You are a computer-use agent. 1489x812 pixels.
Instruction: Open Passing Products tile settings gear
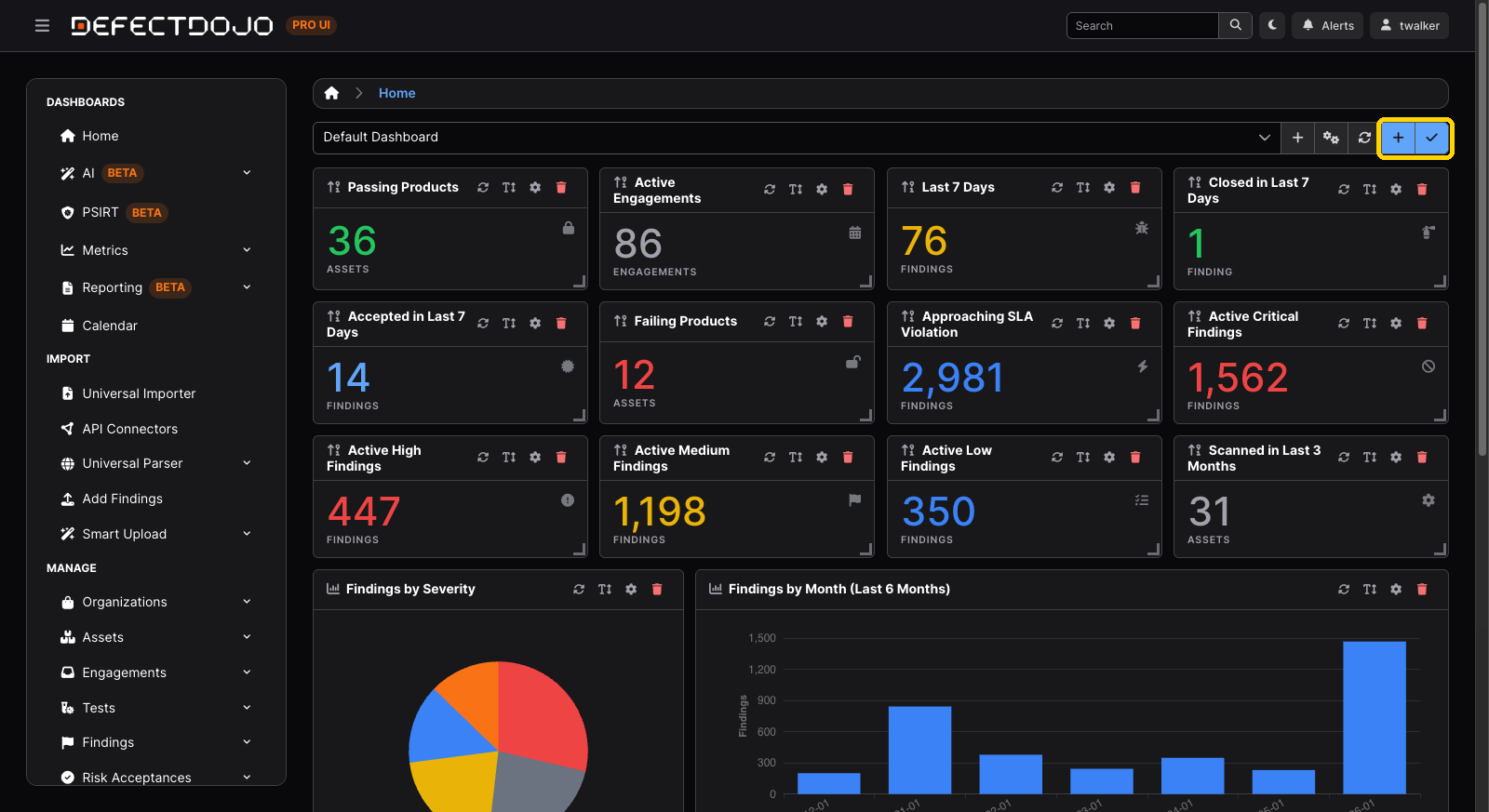tap(535, 188)
